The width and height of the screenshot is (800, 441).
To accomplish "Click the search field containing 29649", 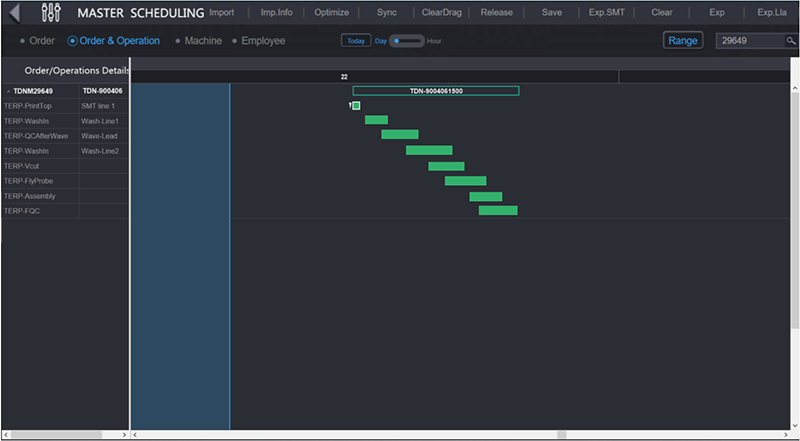I will [750, 41].
